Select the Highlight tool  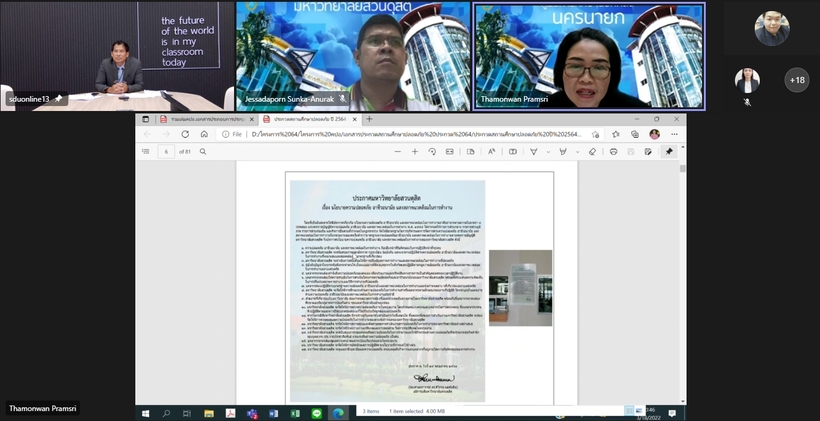(x=563, y=152)
